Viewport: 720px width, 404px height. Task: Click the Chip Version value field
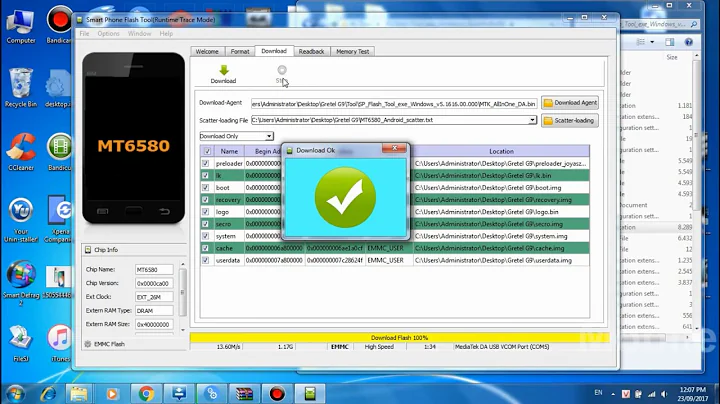[154, 283]
